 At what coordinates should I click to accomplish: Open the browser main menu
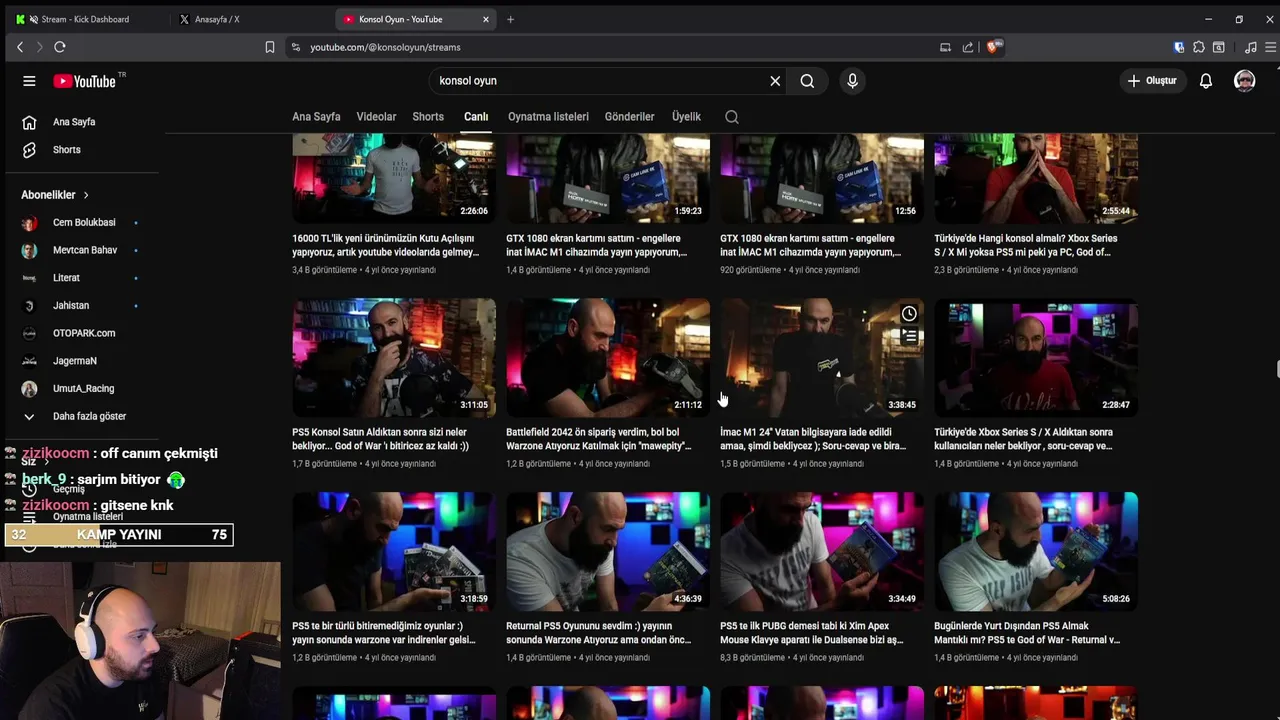(1271, 47)
